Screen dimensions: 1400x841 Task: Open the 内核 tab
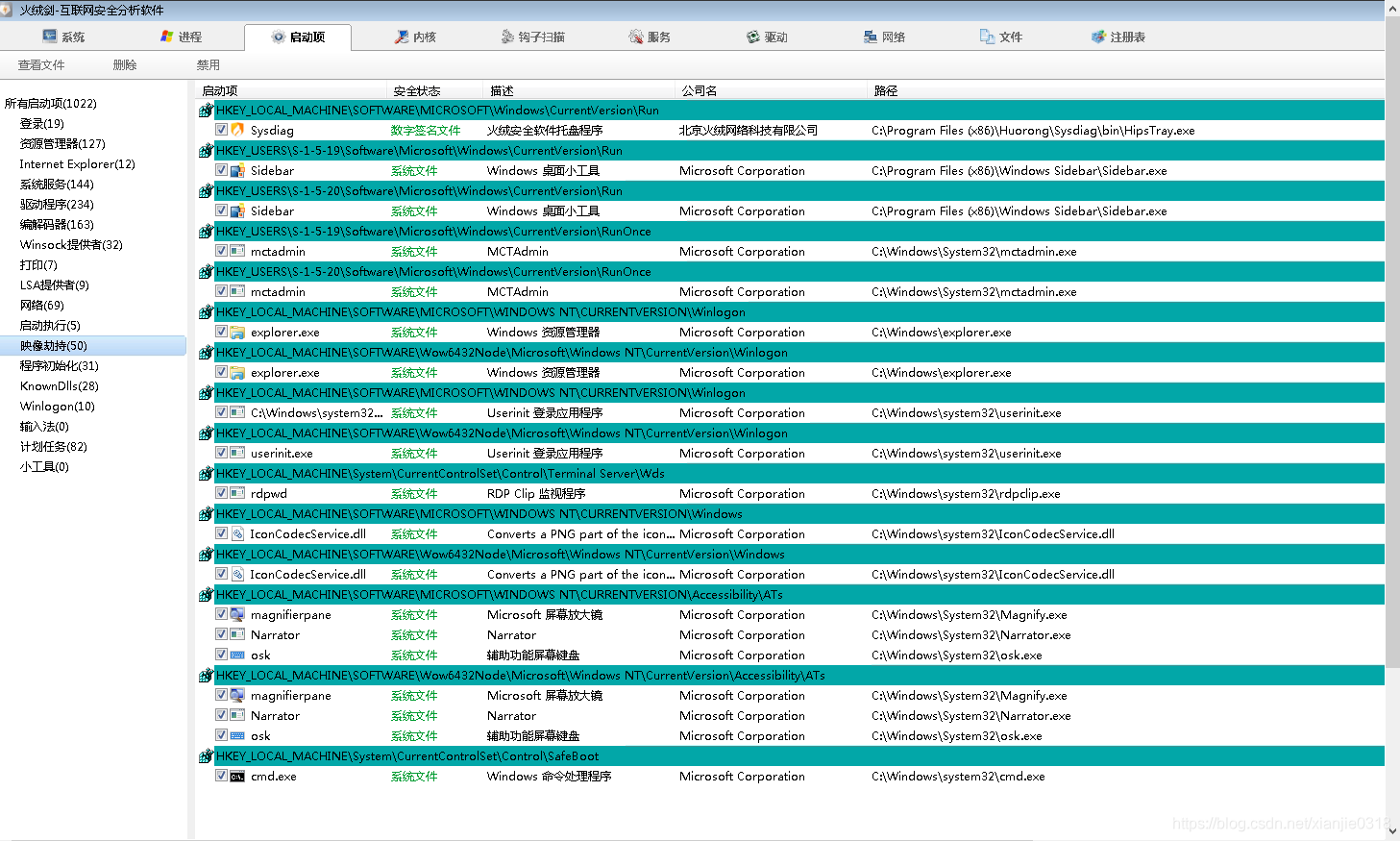(x=415, y=37)
